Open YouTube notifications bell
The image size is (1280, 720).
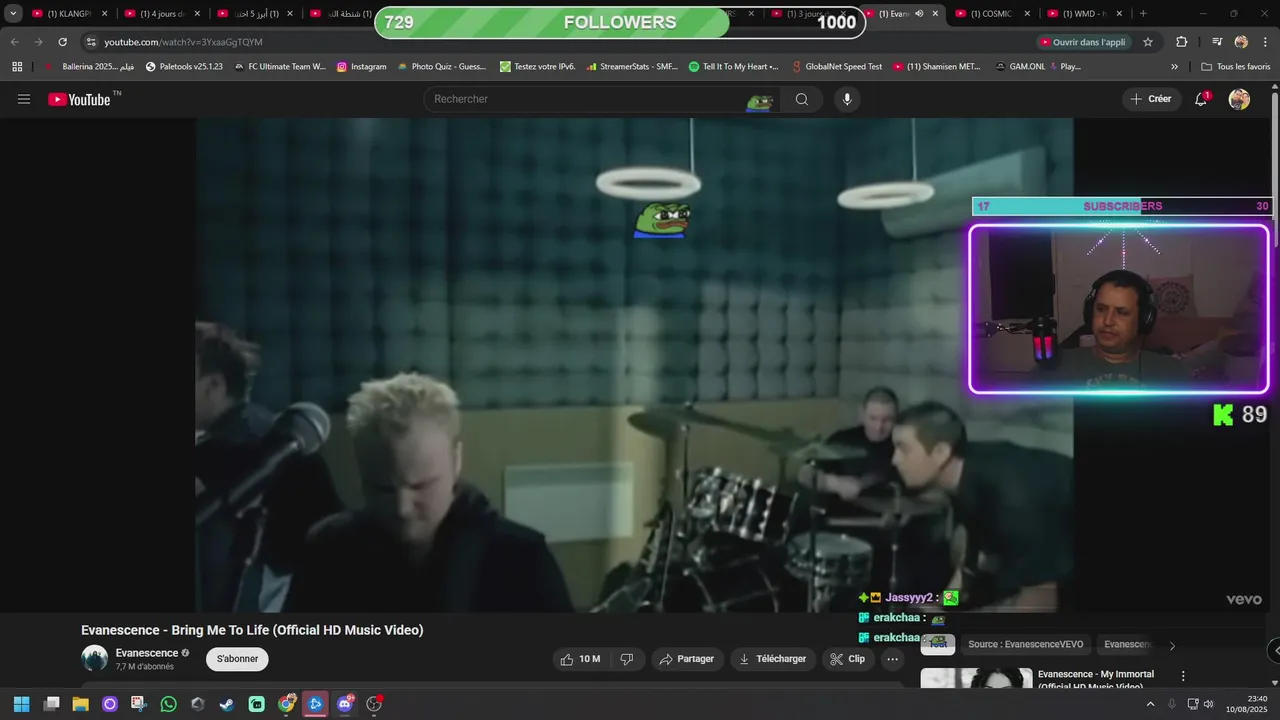[x=1201, y=99]
